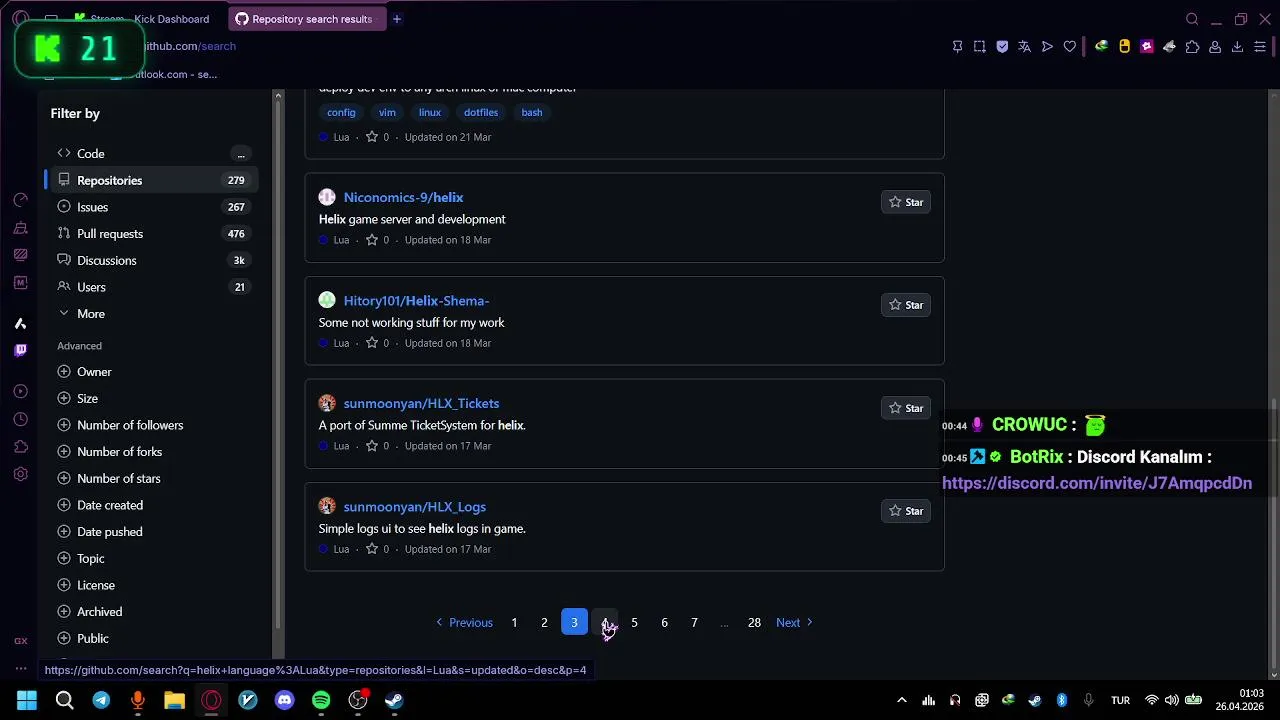Image resolution: width=1280 pixels, height=720 pixels.
Task: Open the translate page icon
Action: (x=1024, y=46)
